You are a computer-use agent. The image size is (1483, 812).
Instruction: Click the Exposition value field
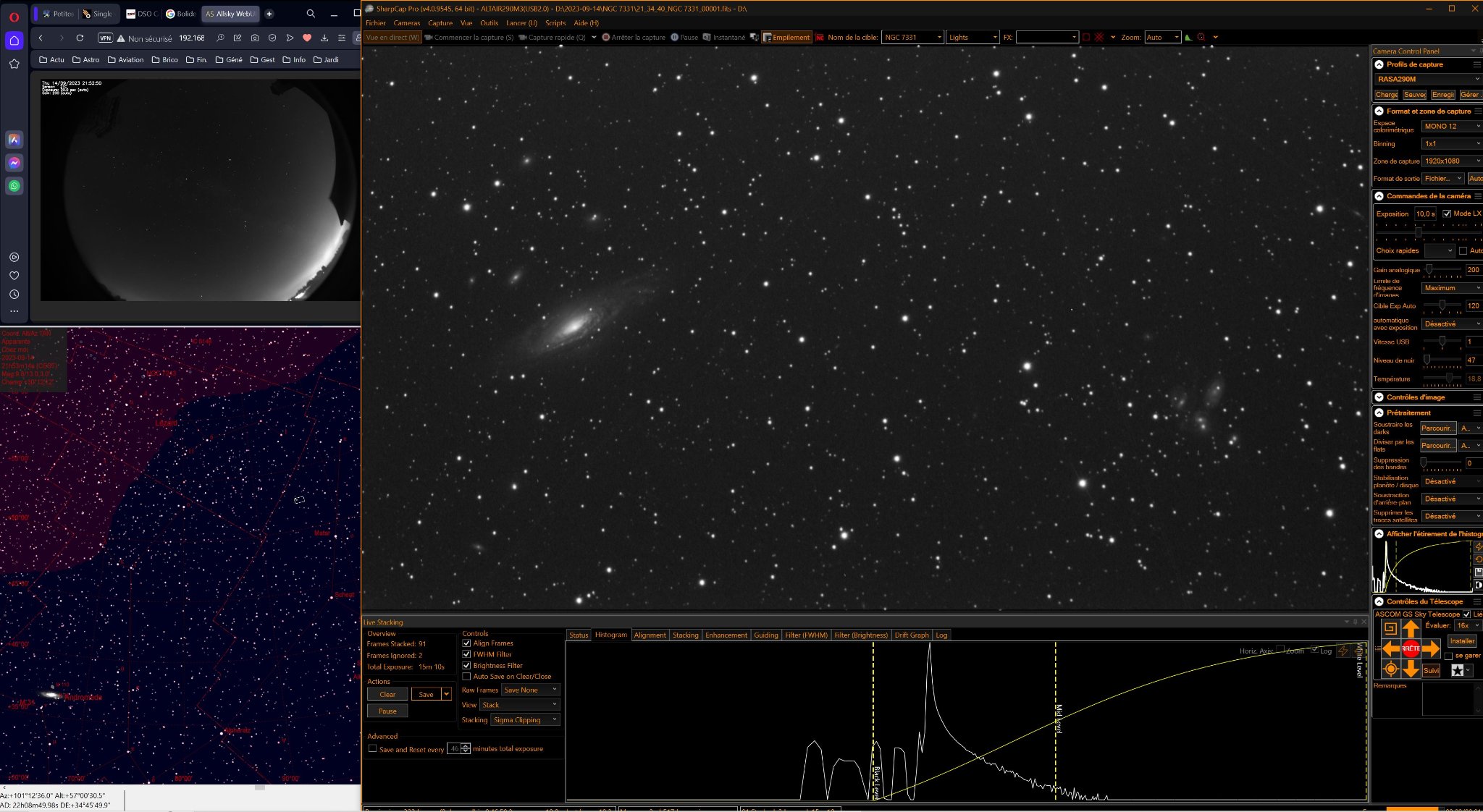click(1425, 214)
